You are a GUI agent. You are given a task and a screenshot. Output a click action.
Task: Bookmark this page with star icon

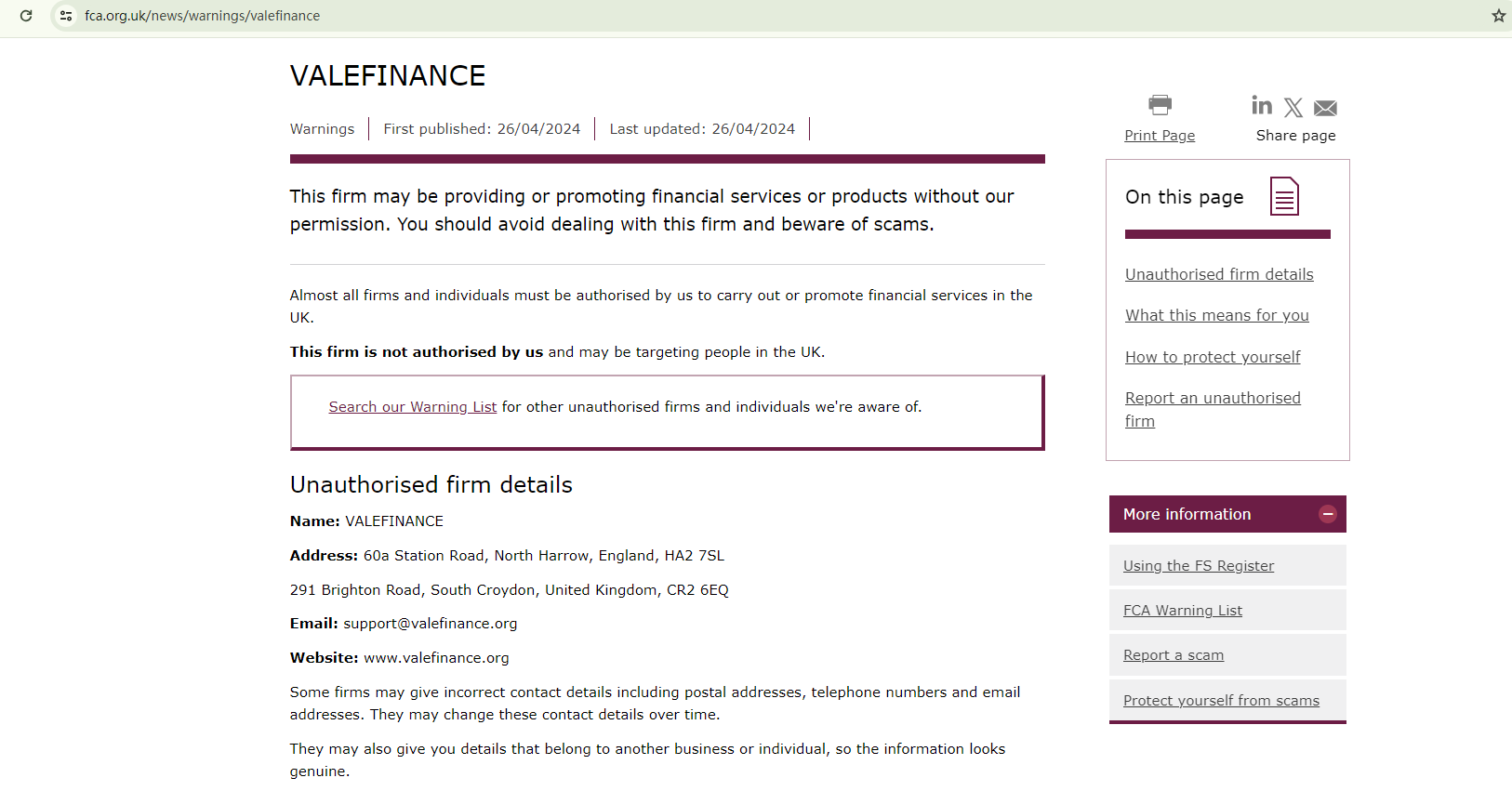point(1498,16)
